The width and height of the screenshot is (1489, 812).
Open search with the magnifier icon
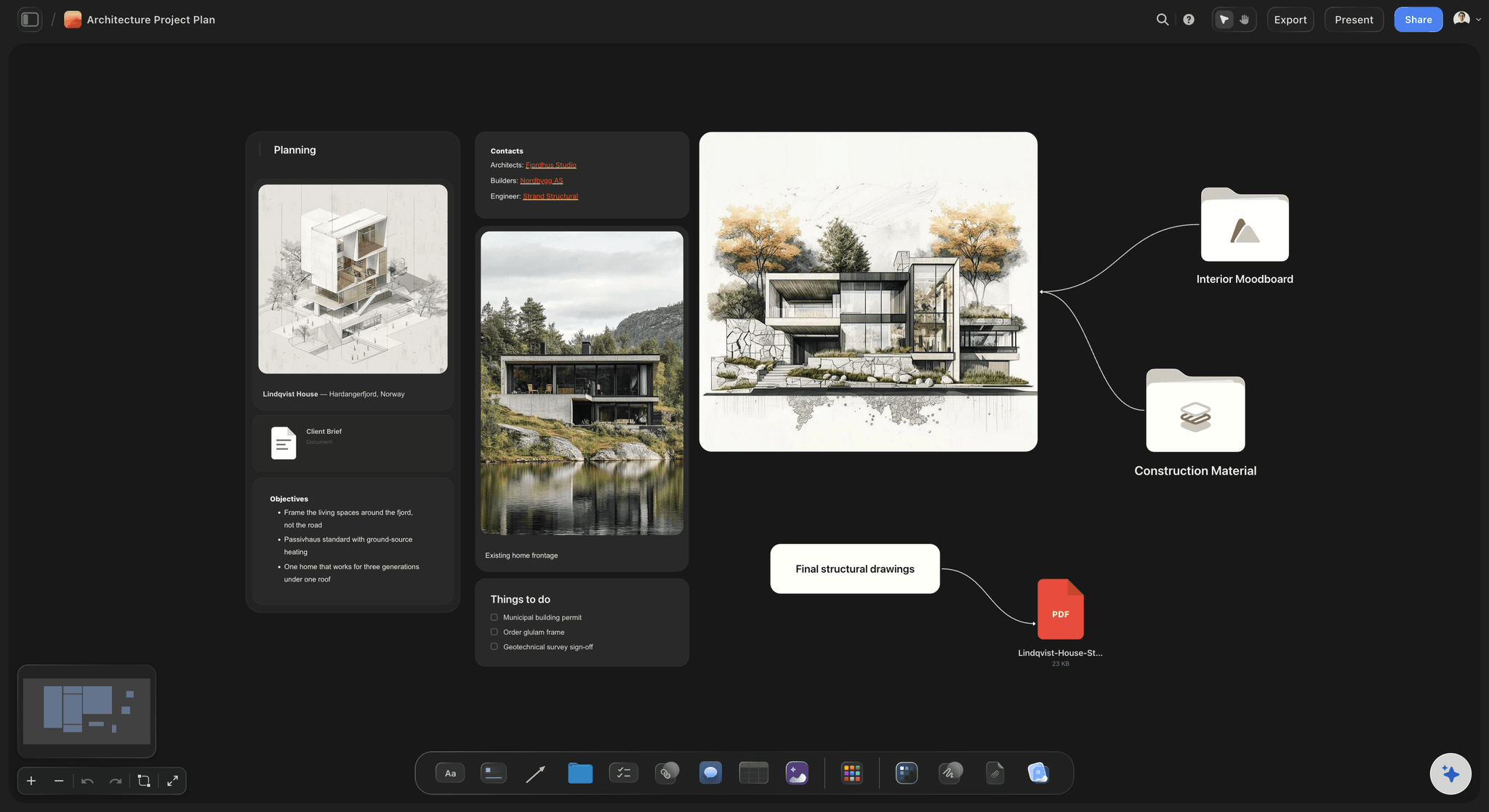coord(1163,20)
